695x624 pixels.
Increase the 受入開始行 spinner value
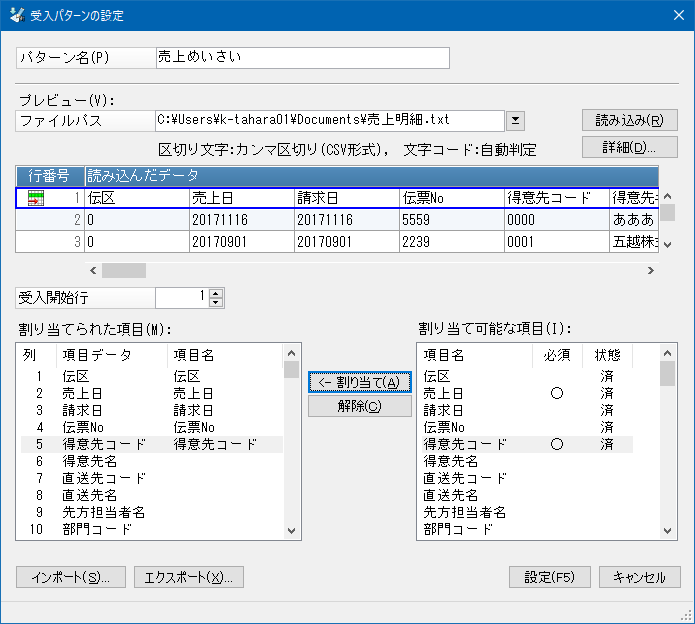[217, 293]
